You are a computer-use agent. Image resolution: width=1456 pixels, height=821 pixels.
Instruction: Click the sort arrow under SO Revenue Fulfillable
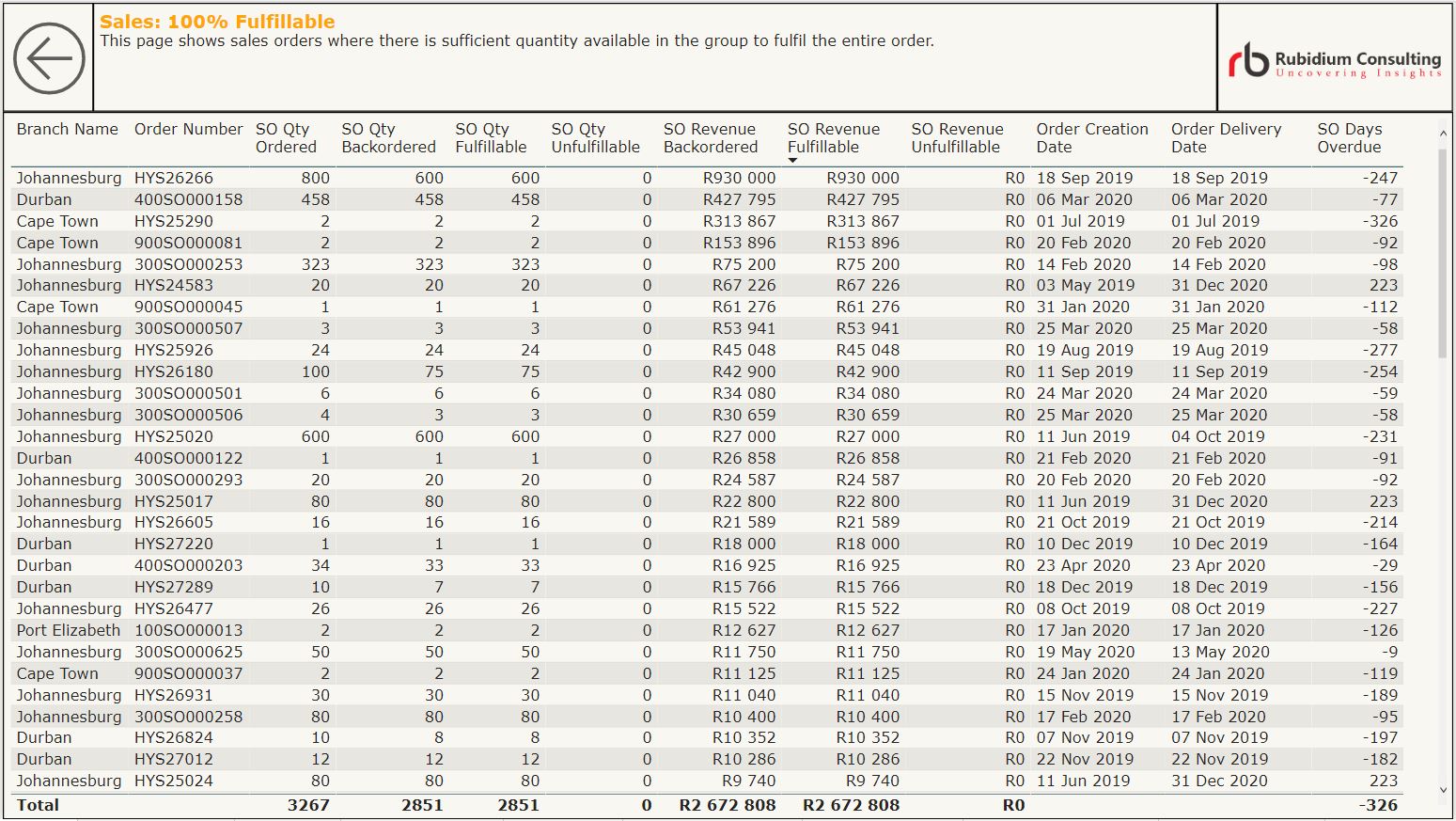tap(792, 161)
